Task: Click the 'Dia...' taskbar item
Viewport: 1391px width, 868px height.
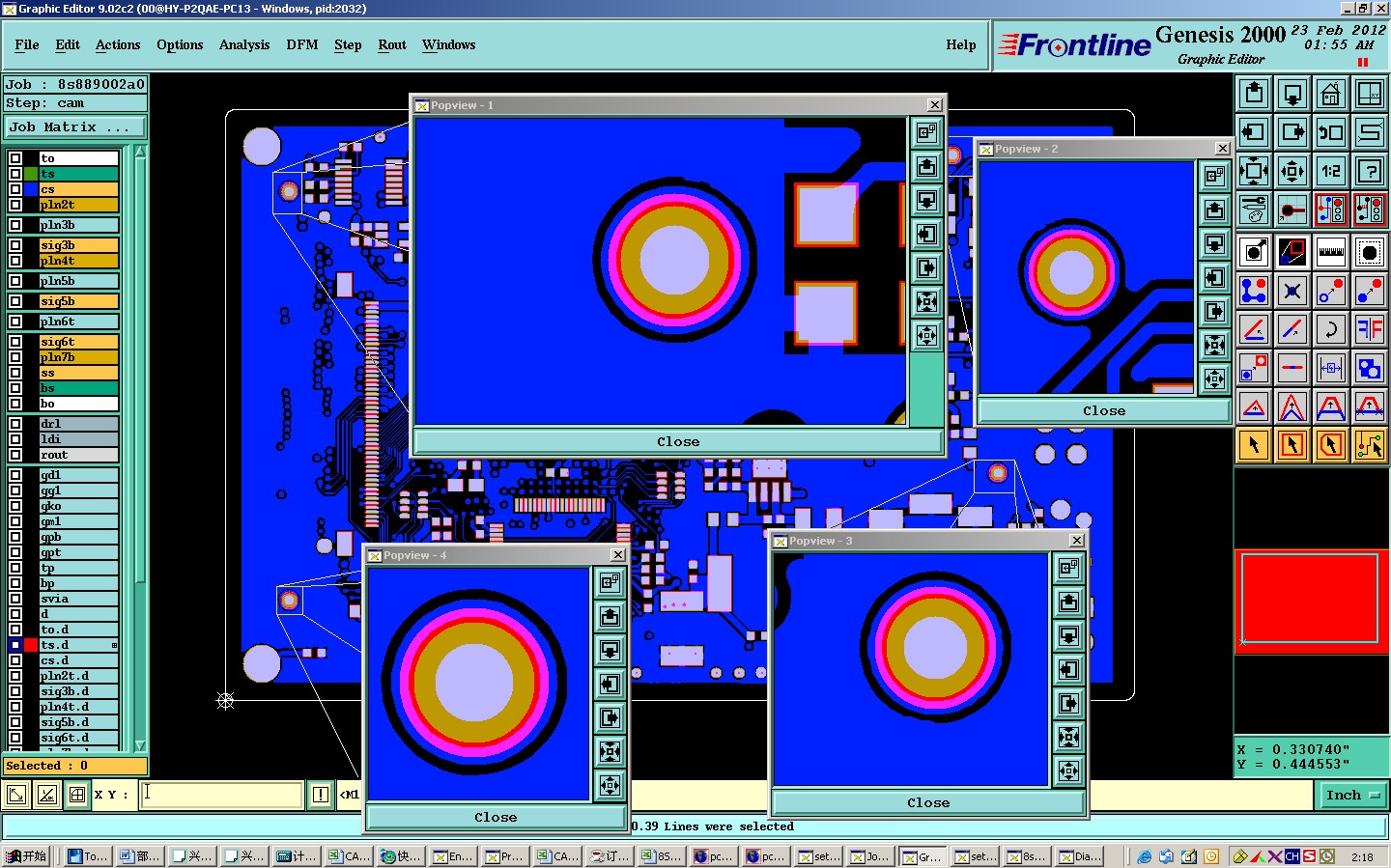Action: 1080,856
